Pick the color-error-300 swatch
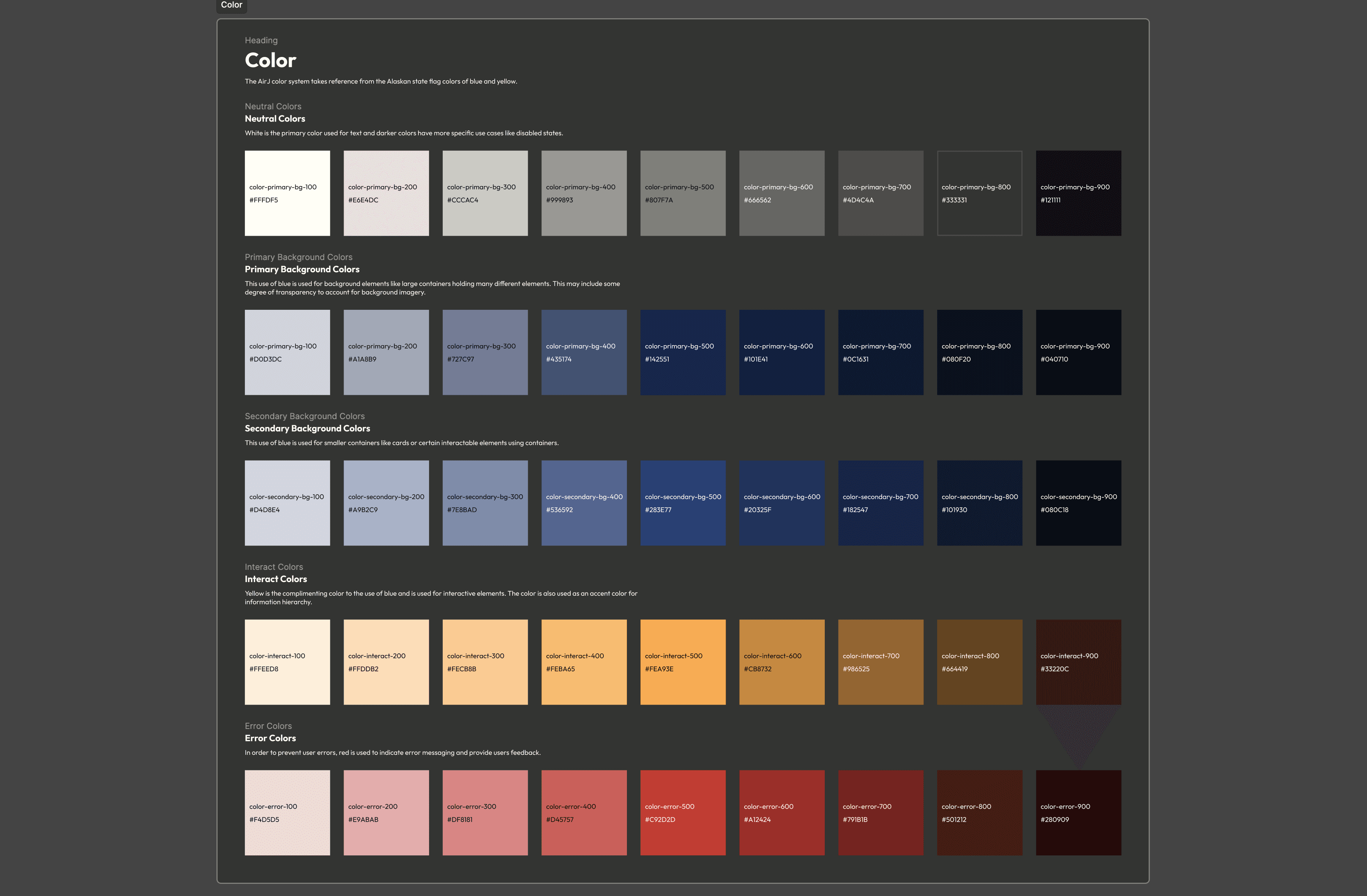1367x896 pixels. 485,813
